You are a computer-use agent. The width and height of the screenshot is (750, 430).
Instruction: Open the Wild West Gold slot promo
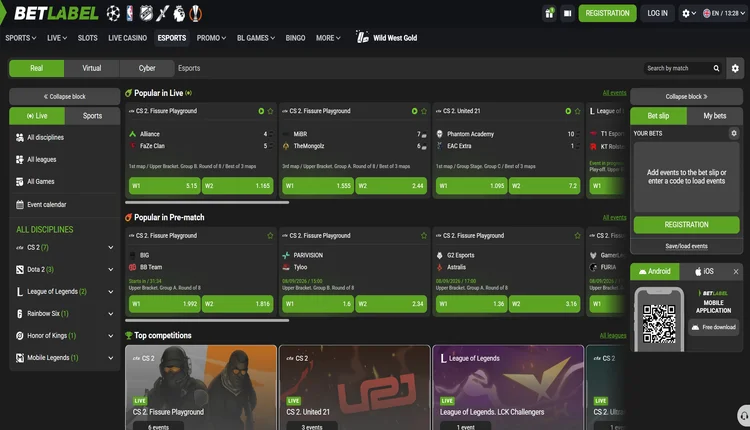click(387, 38)
